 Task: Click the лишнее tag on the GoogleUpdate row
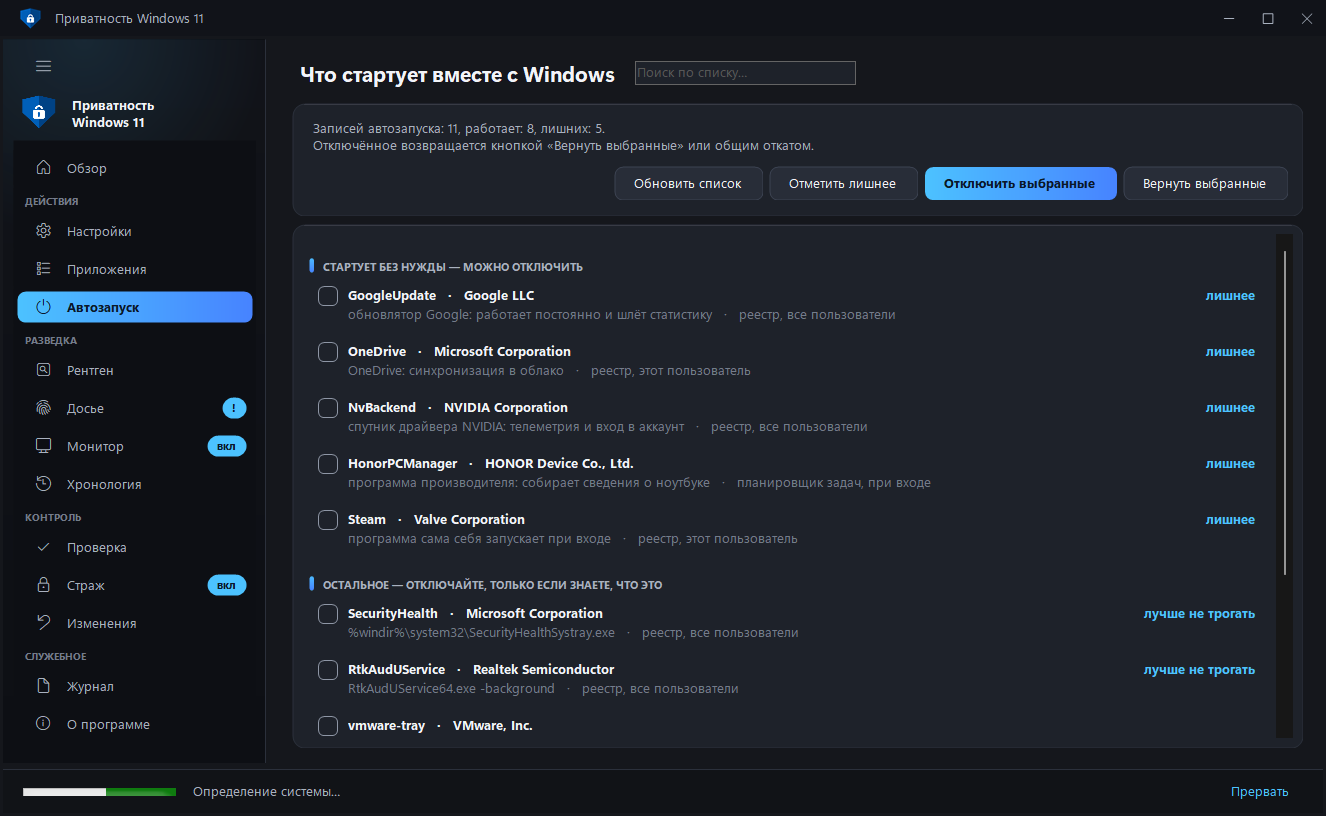coord(1230,296)
